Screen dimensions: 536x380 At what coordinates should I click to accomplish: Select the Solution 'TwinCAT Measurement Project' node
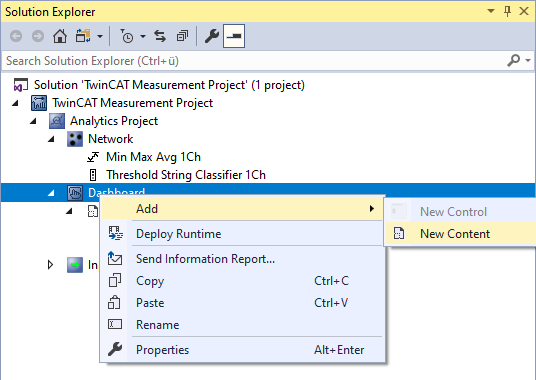169,85
